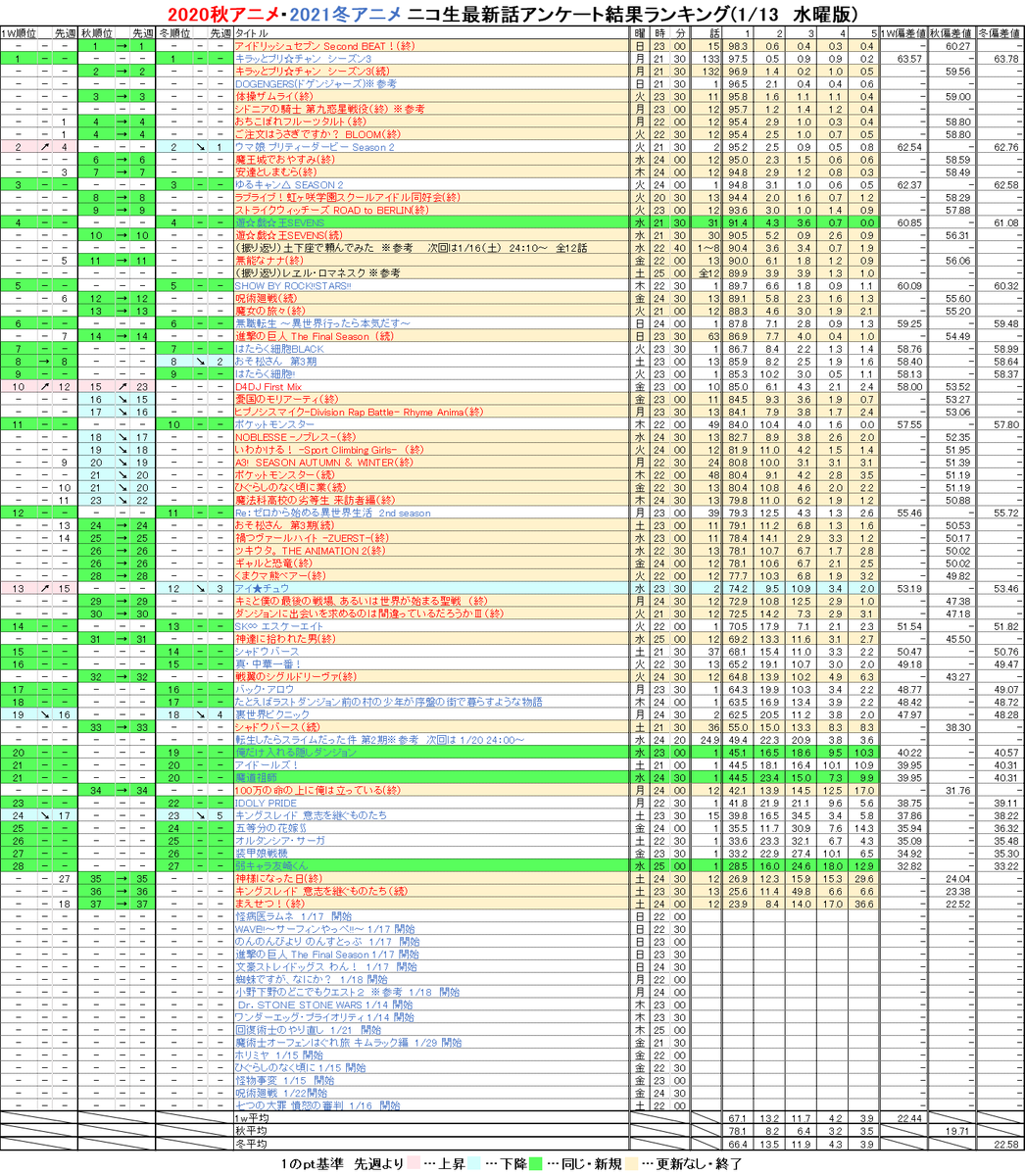
Task: Select 100万の命の上に俺は立っている(終) title
Action: point(317,792)
